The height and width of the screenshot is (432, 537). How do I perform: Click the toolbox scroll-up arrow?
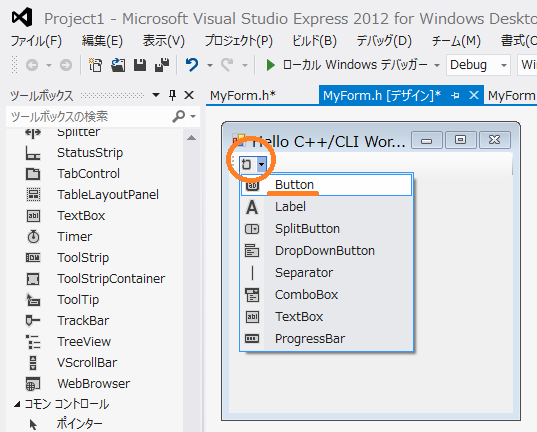point(191,138)
